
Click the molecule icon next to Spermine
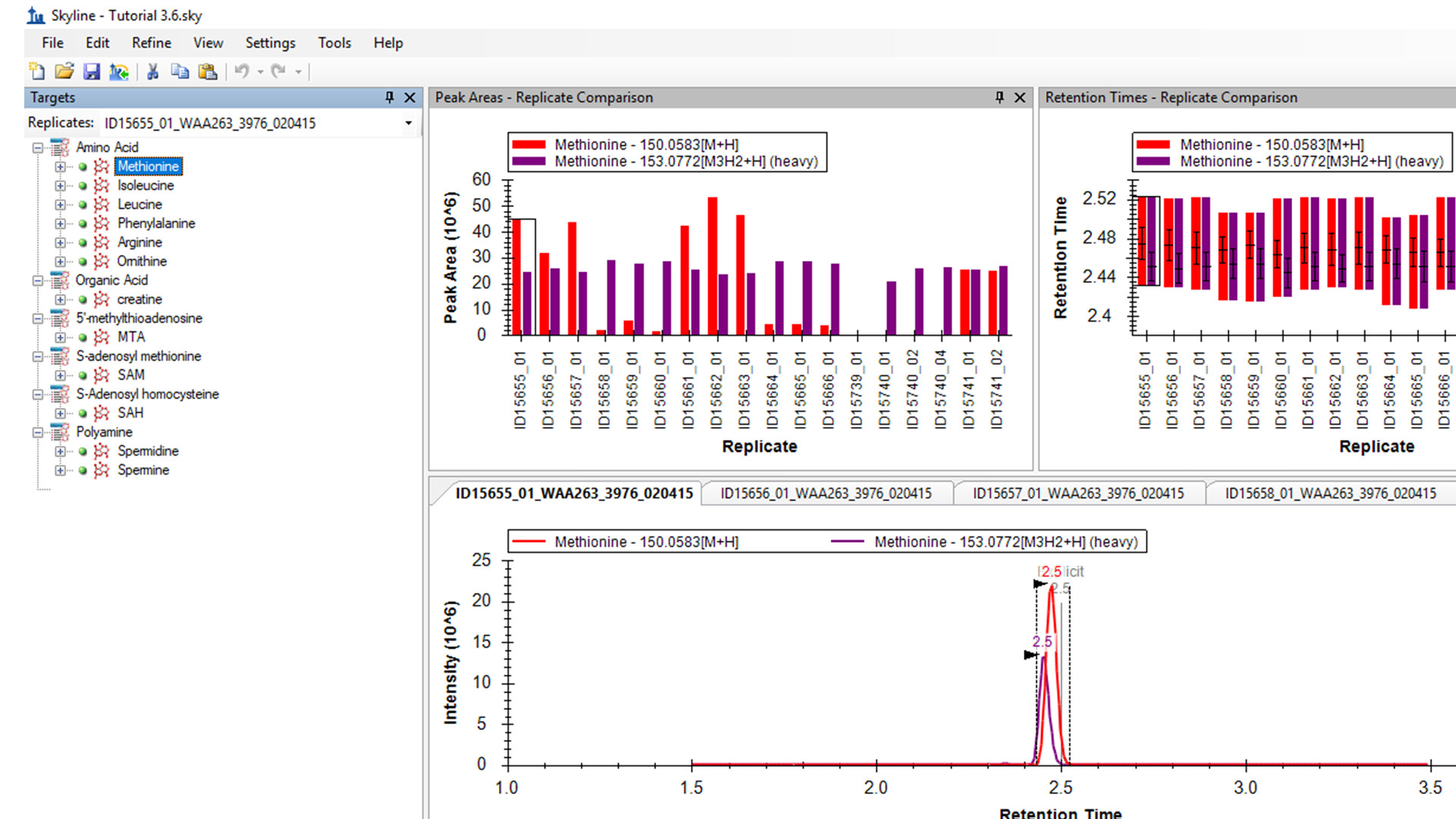(102, 470)
